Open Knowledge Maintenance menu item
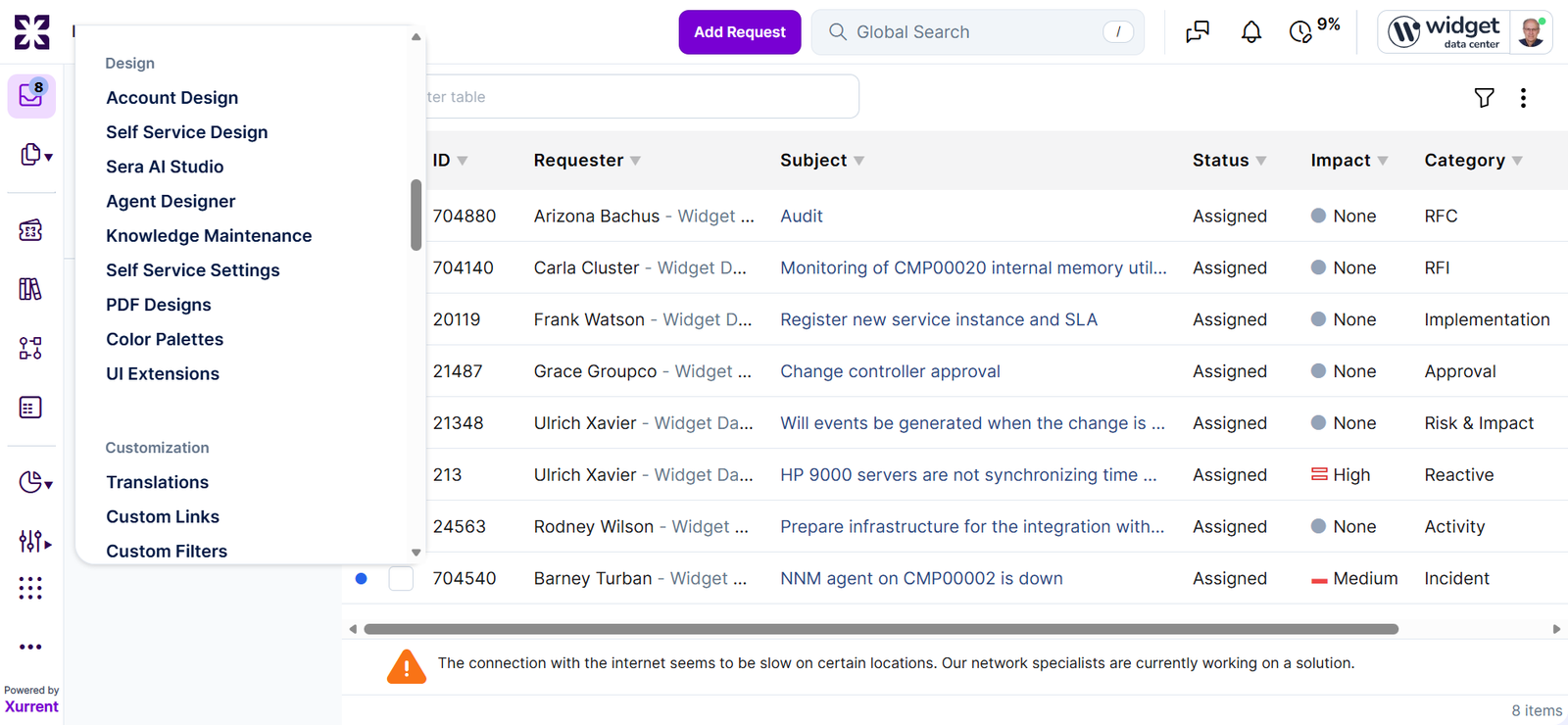This screenshot has height=725, width=1568. point(209,236)
